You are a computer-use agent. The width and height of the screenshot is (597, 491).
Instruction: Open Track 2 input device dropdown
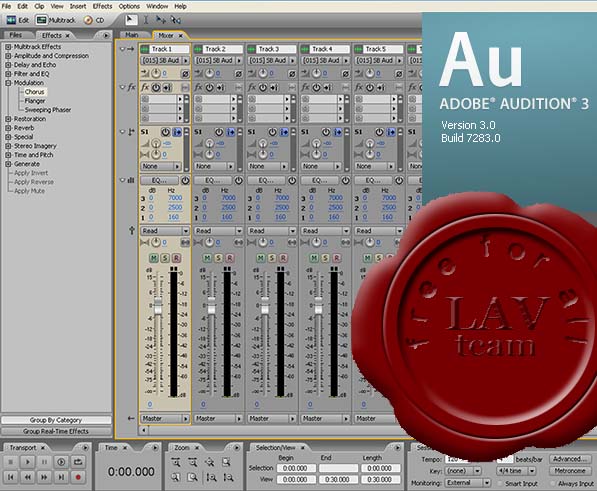point(218,61)
